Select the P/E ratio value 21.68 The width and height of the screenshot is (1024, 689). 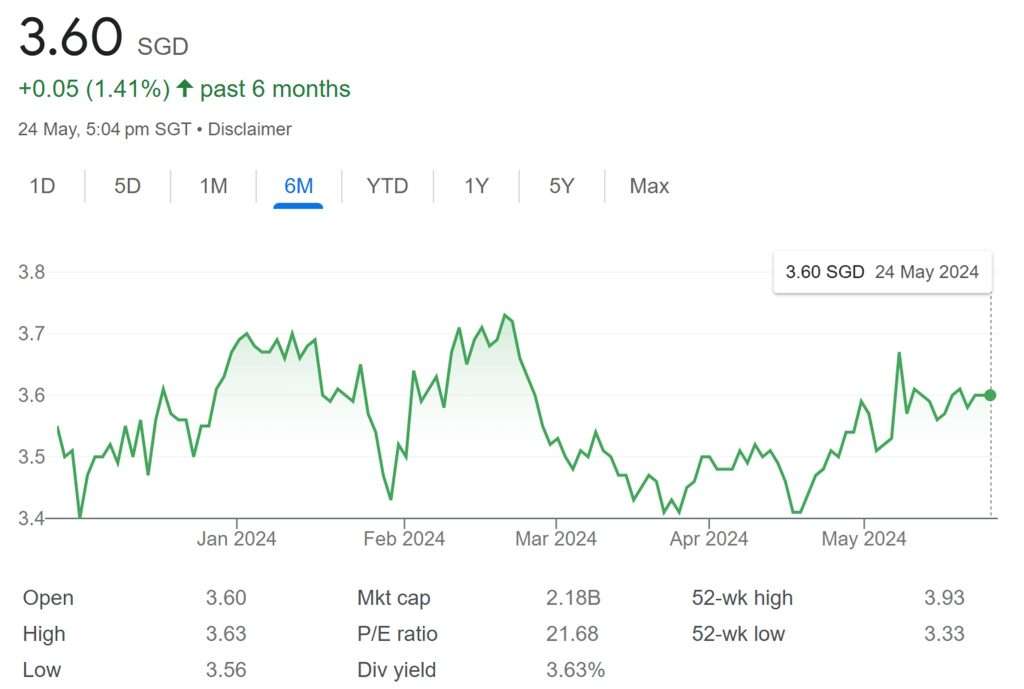pyautogui.click(x=573, y=634)
